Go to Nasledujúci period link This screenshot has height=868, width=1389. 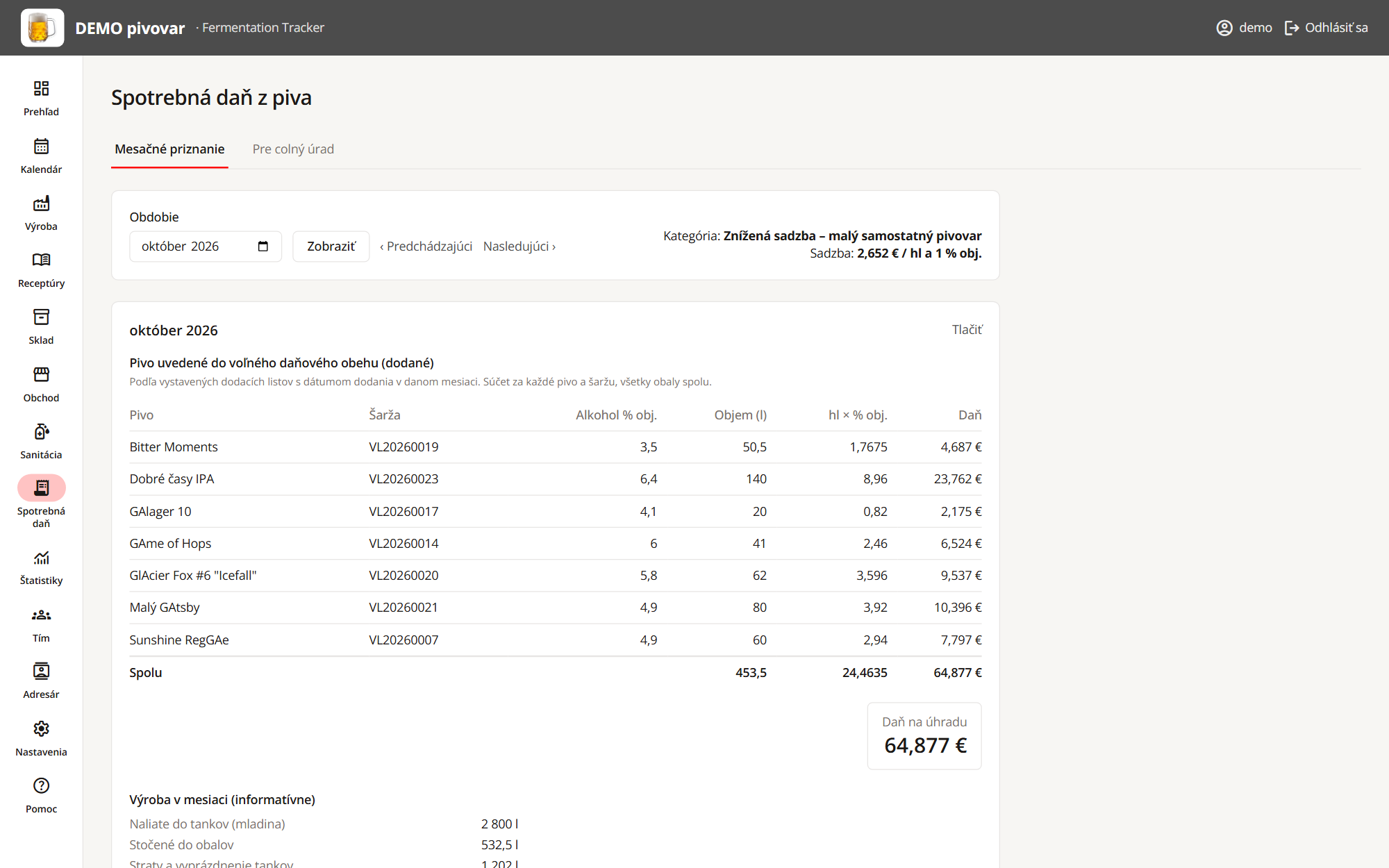(519, 247)
